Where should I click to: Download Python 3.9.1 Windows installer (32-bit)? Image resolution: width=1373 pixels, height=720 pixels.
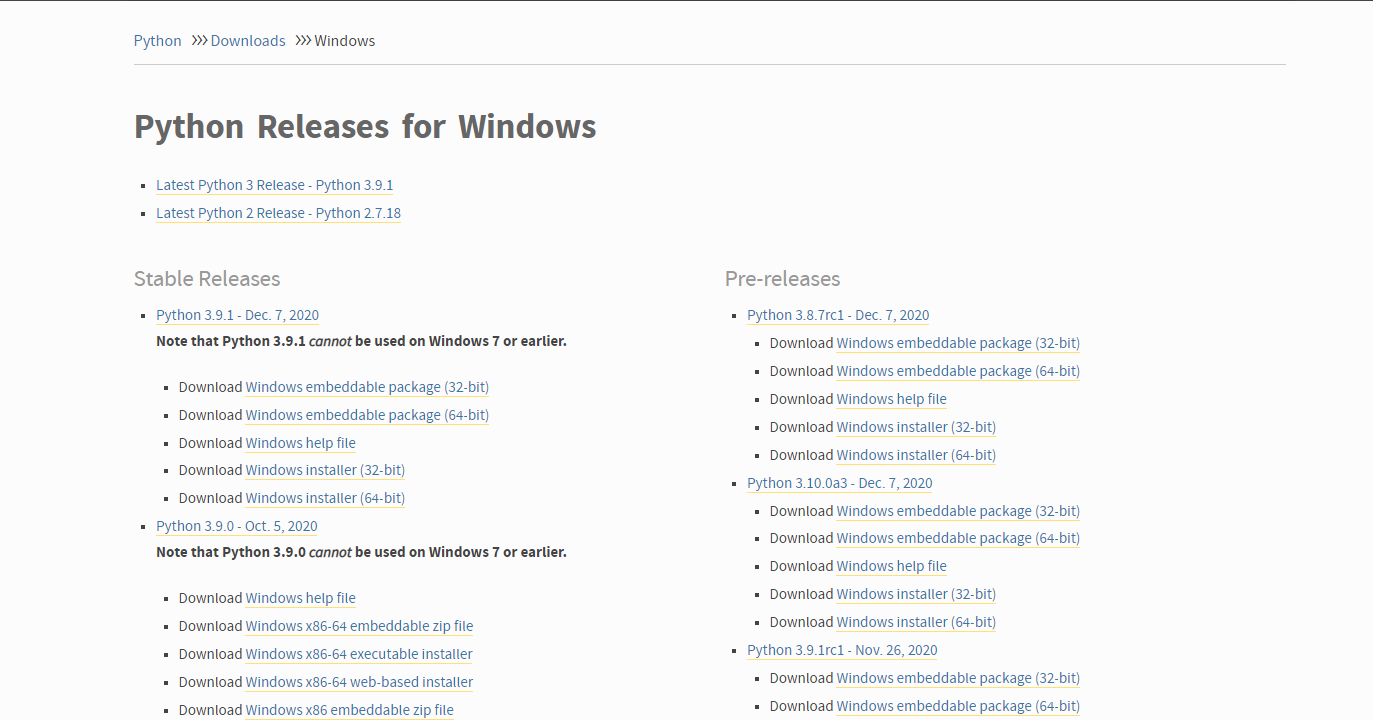click(x=325, y=470)
